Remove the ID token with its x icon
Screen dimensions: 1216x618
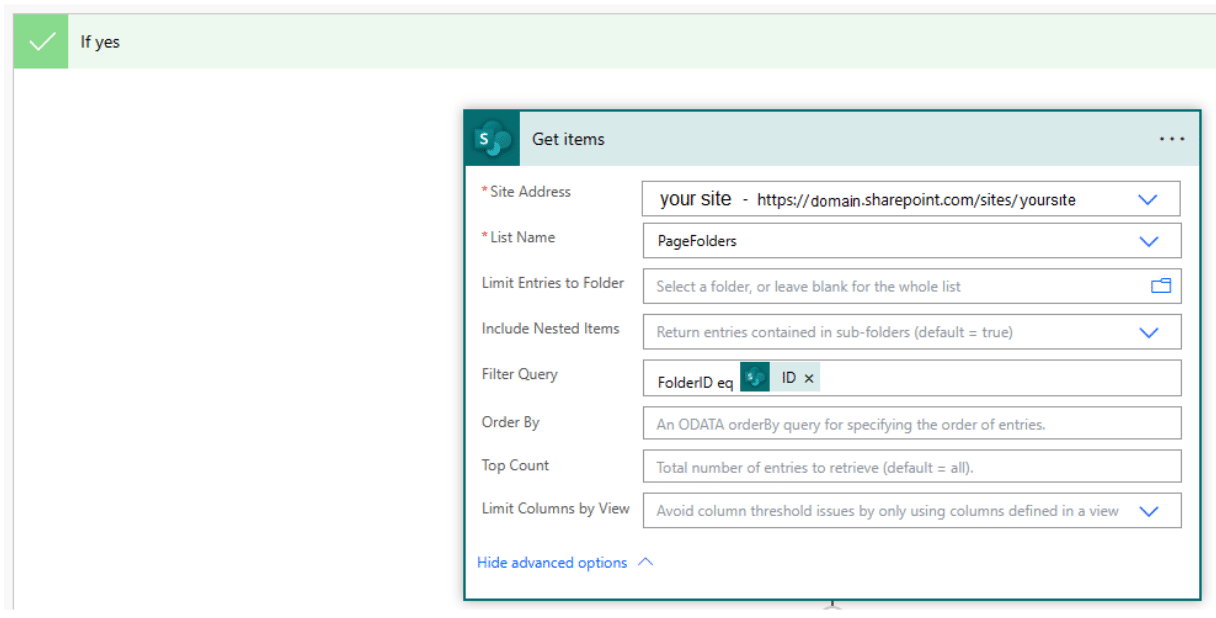pyautogui.click(x=808, y=377)
